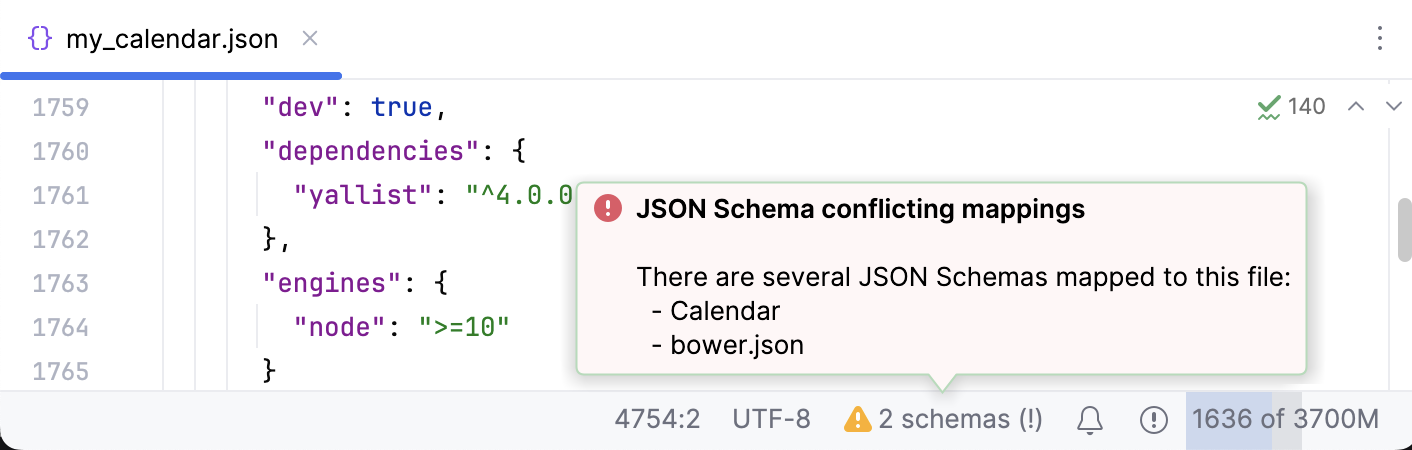This screenshot has height=450, width=1412.
Task: Go to next highlighted problem arrow
Action: [1394, 107]
